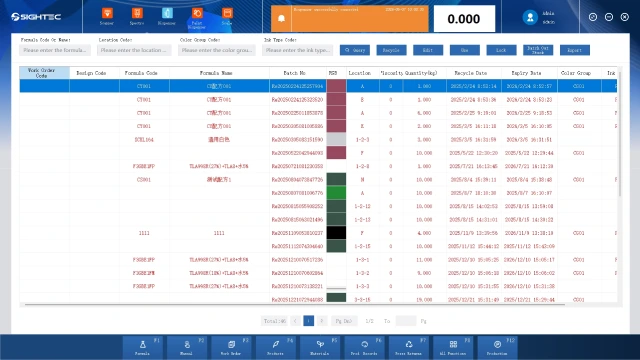
Task: Open Manual module (F2)
Action: pos(187,347)
